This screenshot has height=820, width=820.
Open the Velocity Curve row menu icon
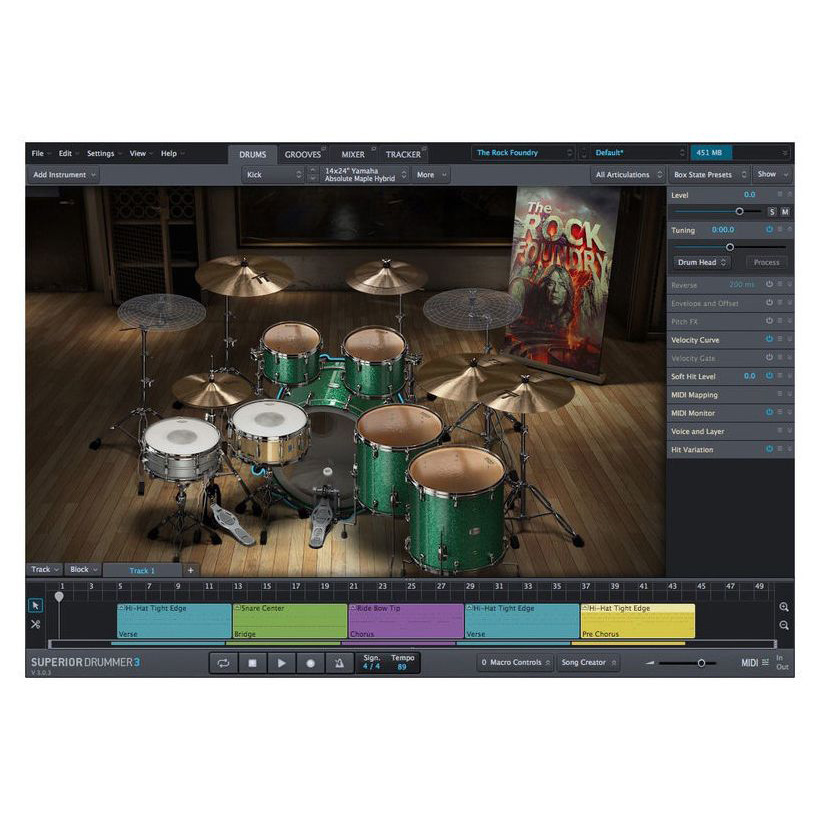coord(780,339)
